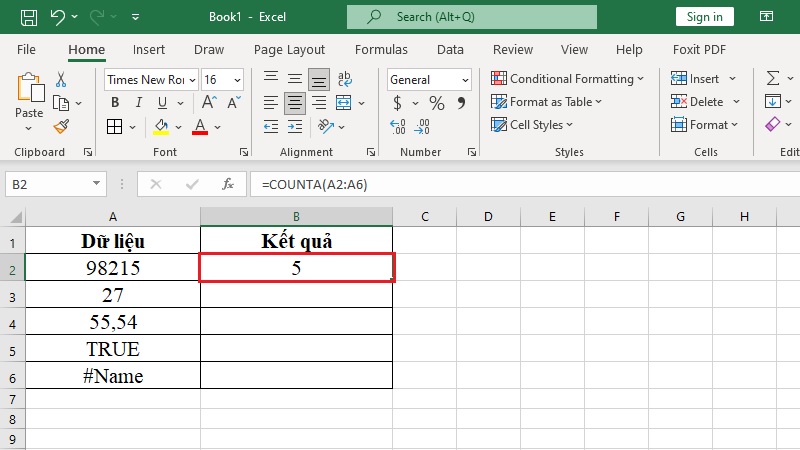
Task: Click the Align Left icon
Action: pyautogui.click(x=271, y=103)
